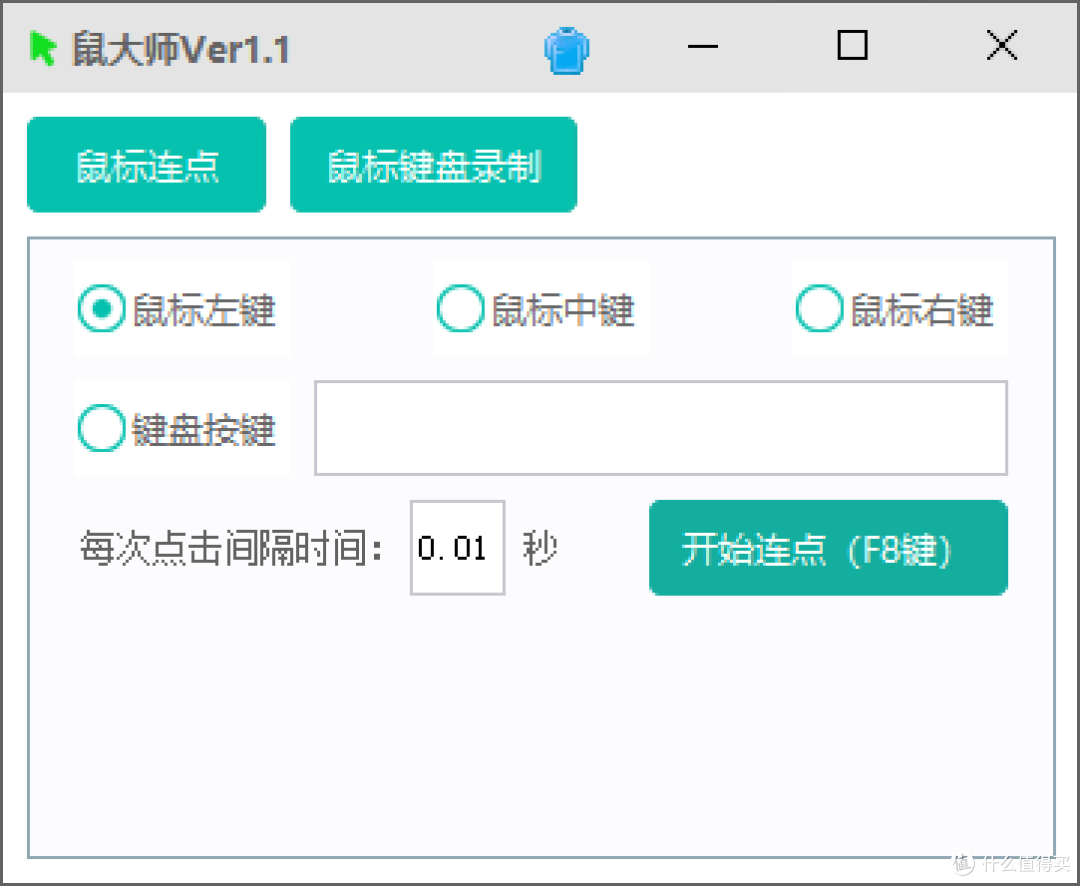Select the 鼠标中键 radio option

(x=535, y=309)
